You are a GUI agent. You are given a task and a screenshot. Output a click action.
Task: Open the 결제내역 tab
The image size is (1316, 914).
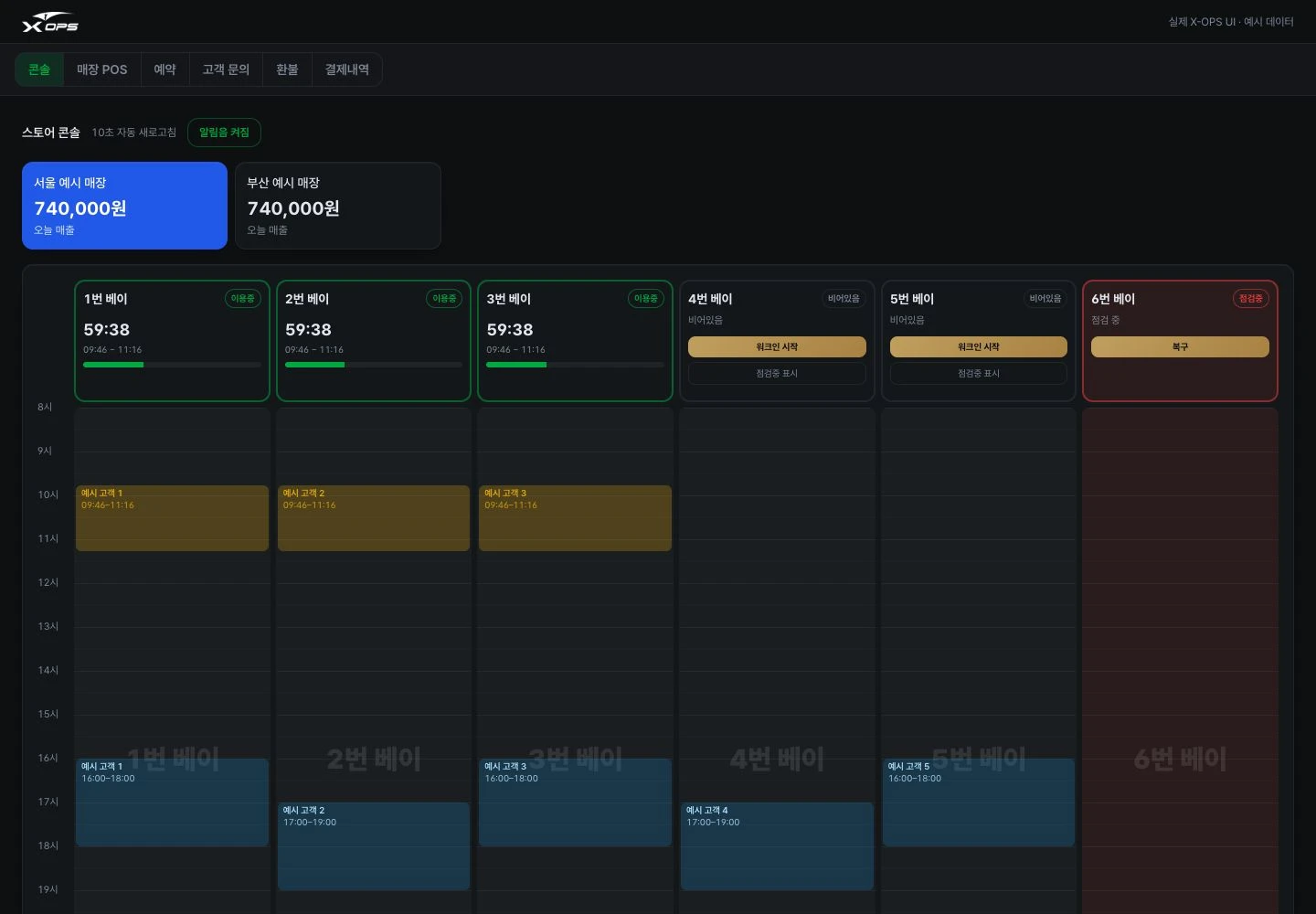pyautogui.click(x=347, y=69)
